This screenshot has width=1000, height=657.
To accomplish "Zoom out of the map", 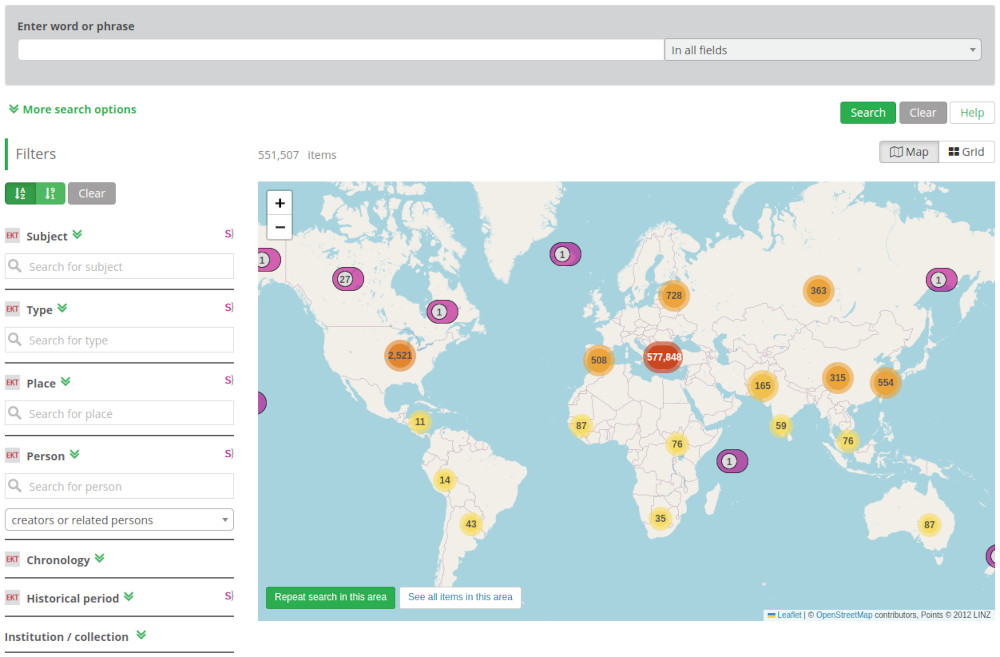I will pyautogui.click(x=280, y=228).
